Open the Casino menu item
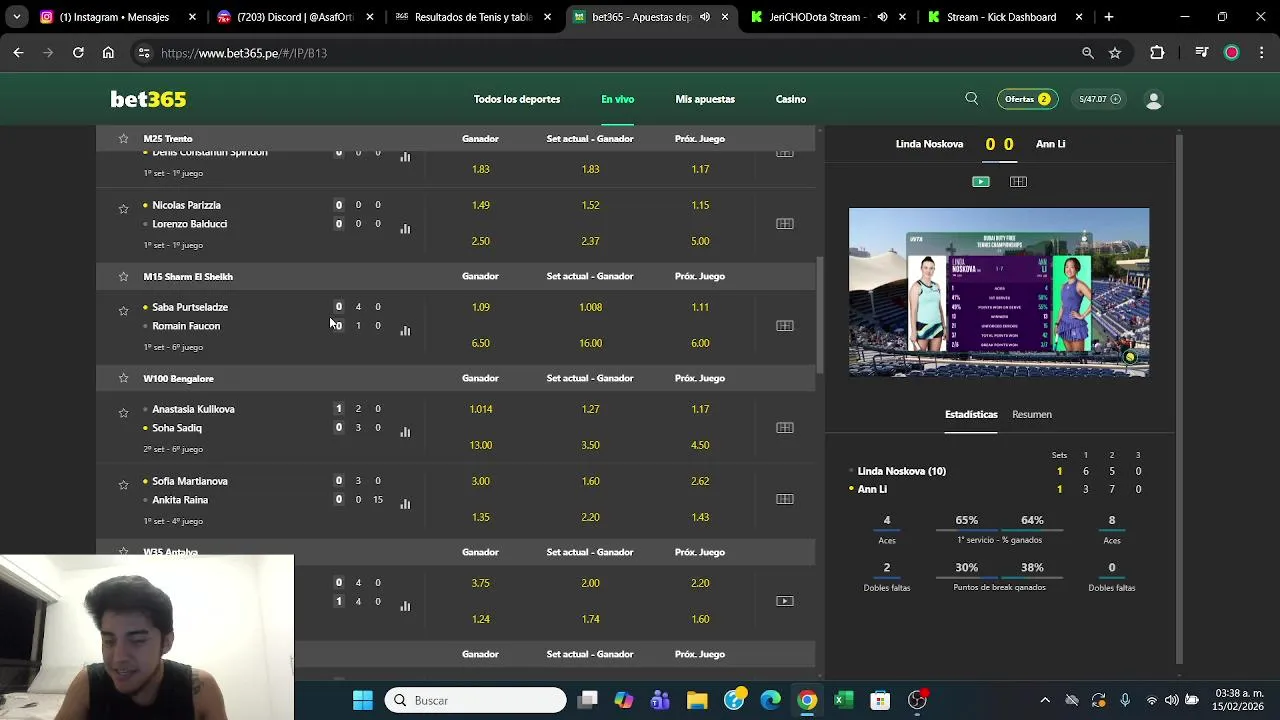 [791, 99]
